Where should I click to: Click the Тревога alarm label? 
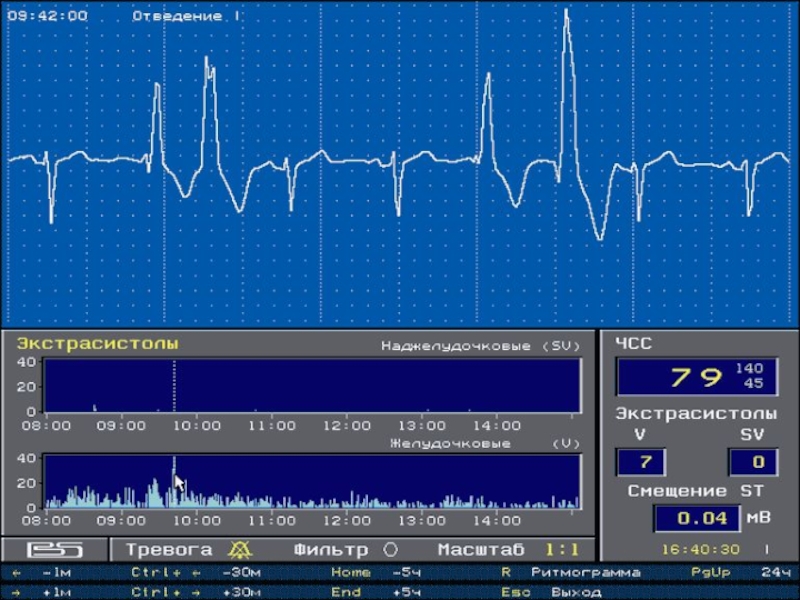169,549
